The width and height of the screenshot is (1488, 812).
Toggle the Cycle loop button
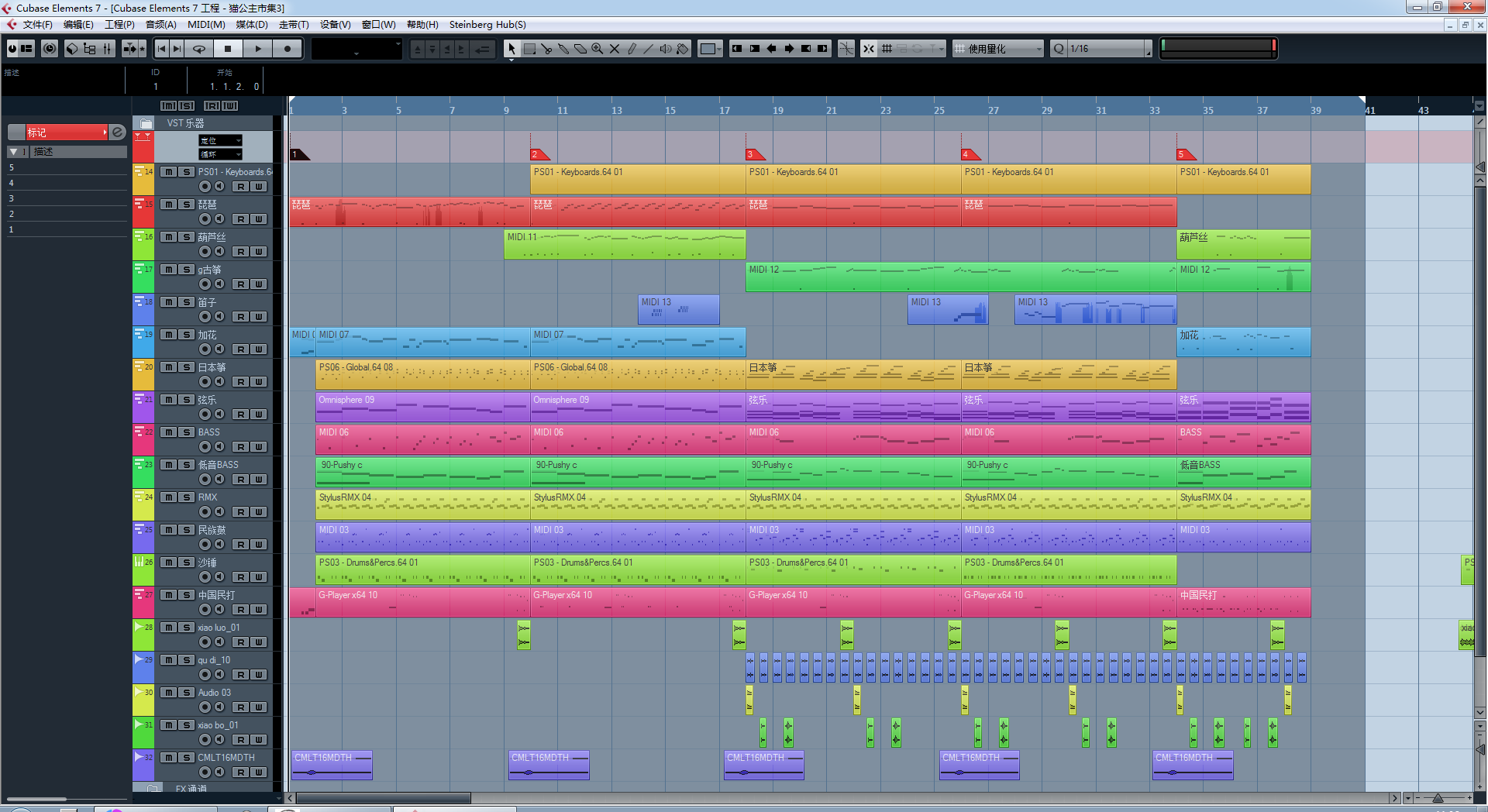(199, 49)
